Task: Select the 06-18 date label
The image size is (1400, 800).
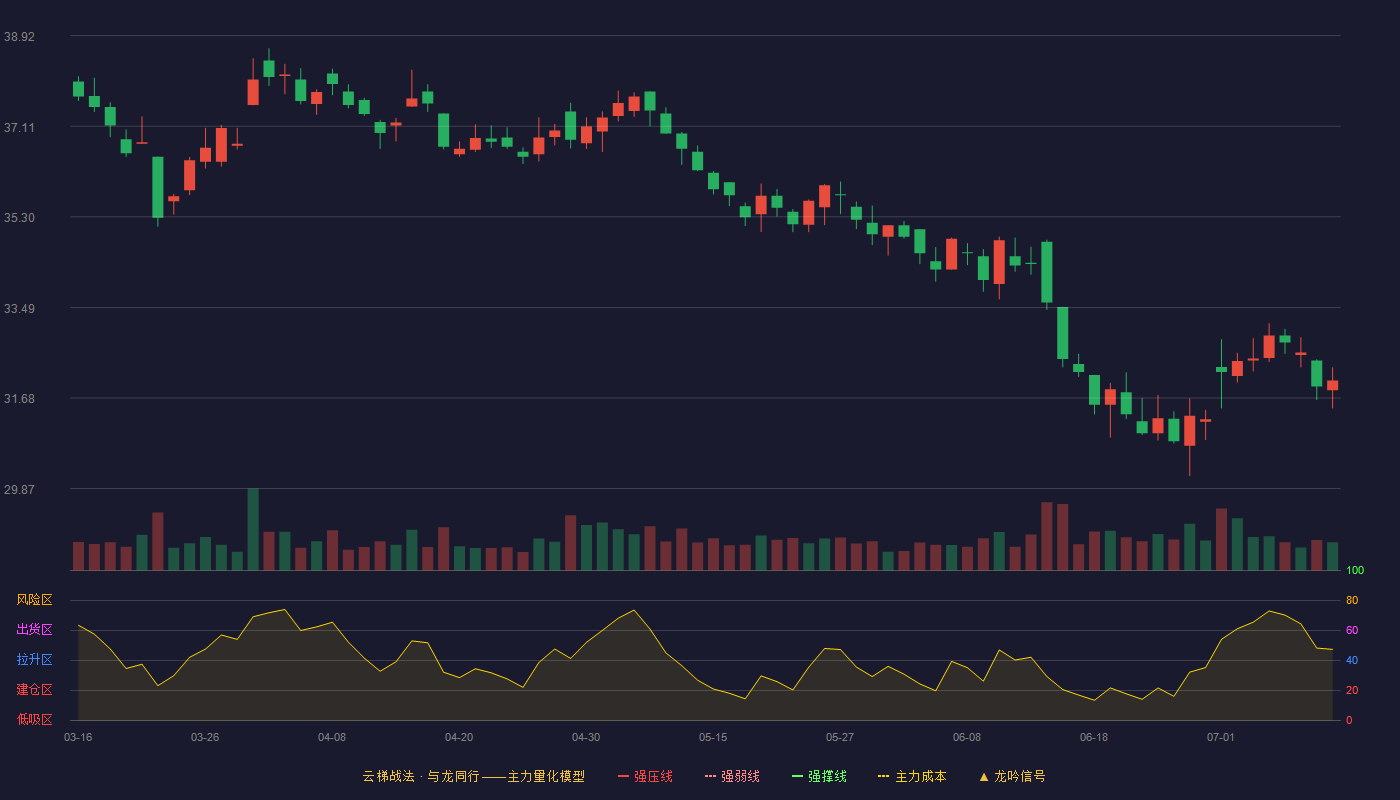Action: pos(1094,737)
